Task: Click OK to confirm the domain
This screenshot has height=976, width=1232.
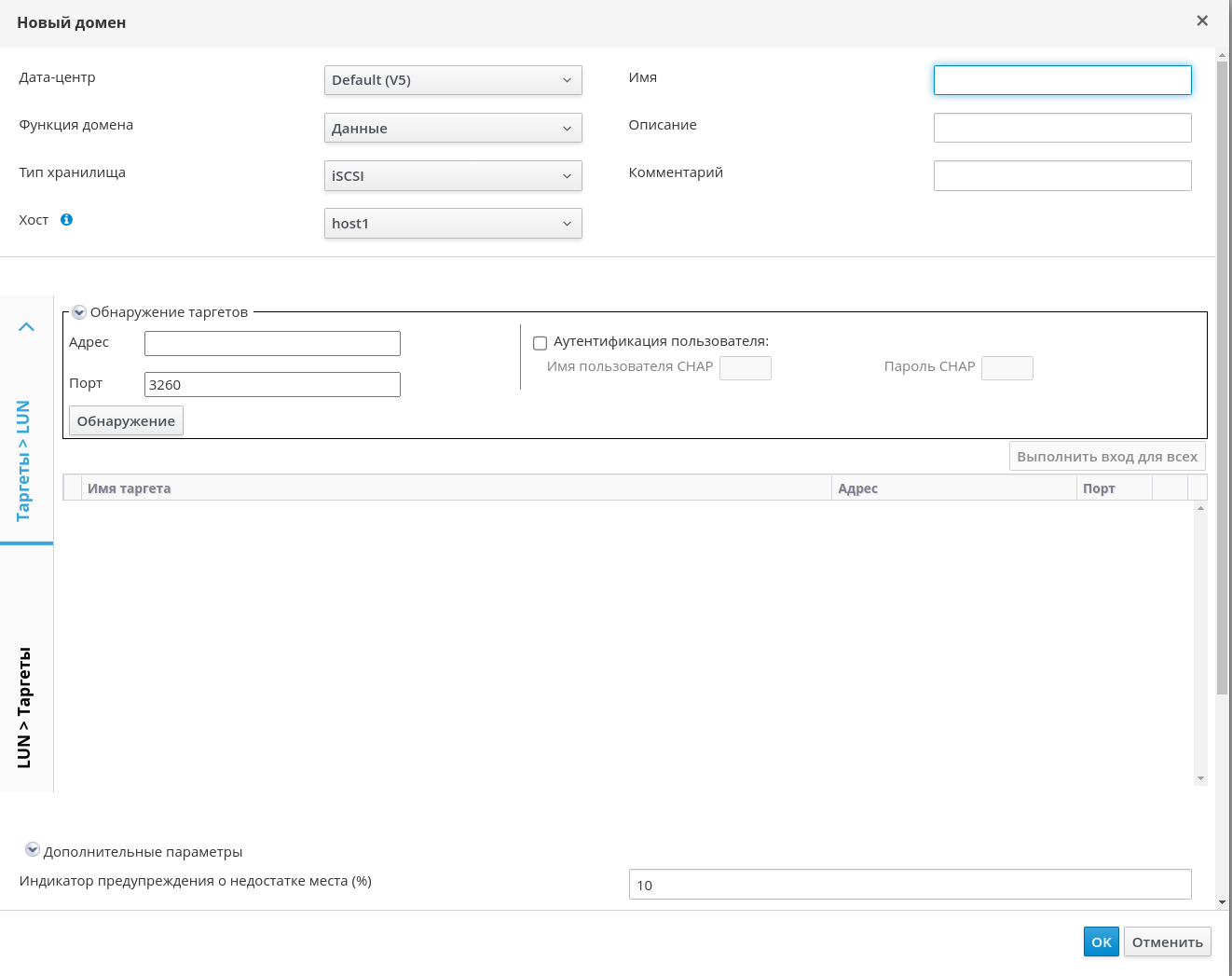Action: [1101, 942]
